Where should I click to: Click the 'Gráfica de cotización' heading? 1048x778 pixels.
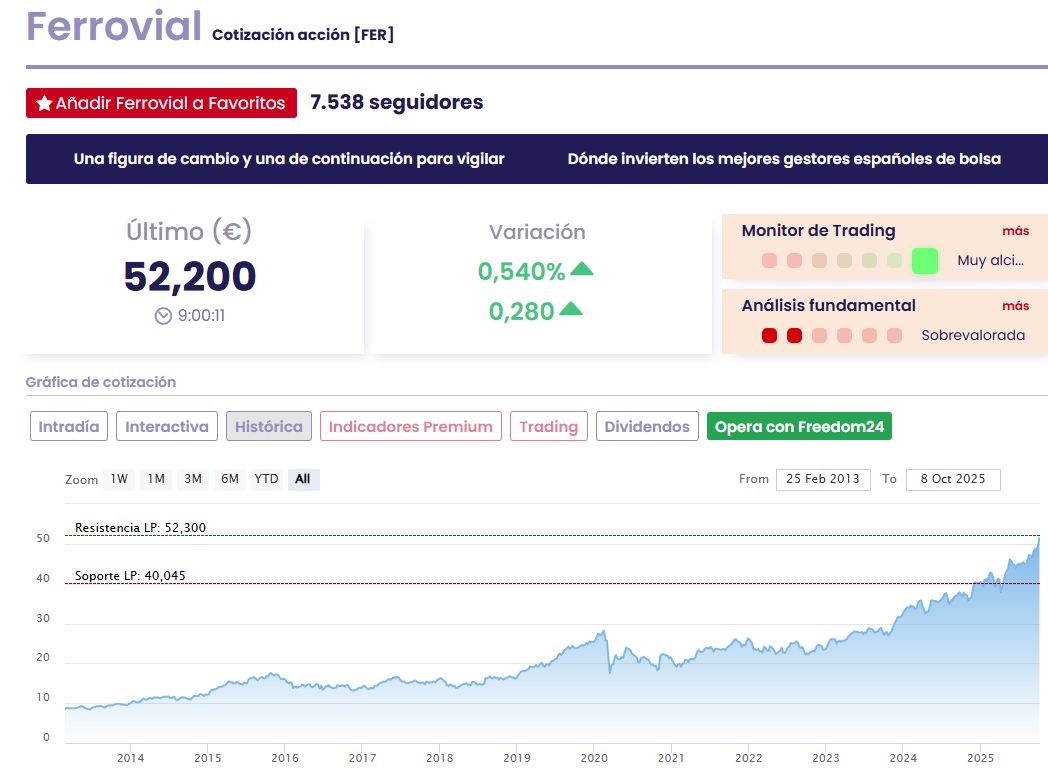tap(101, 382)
